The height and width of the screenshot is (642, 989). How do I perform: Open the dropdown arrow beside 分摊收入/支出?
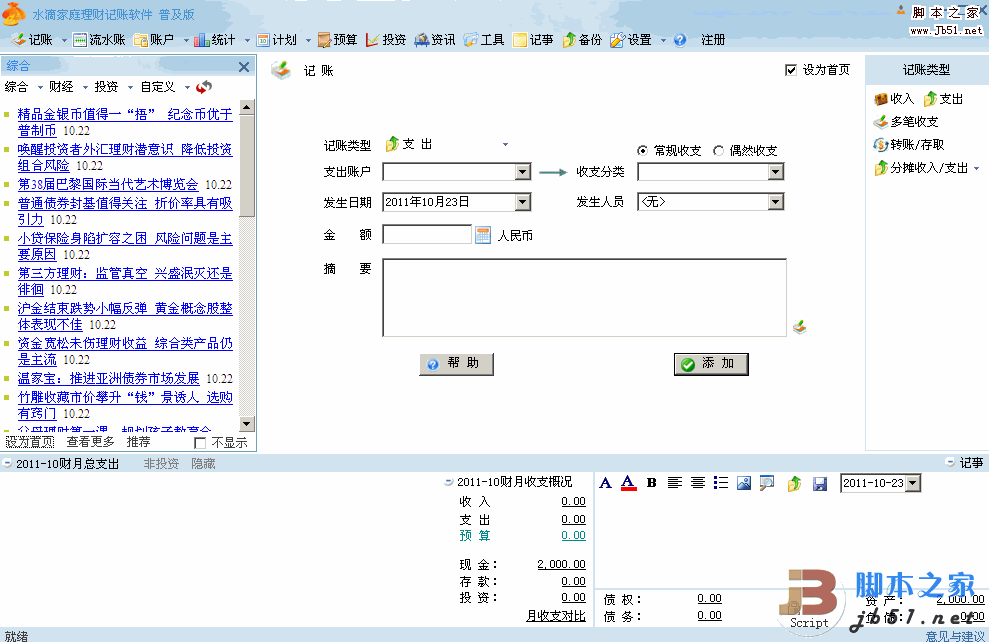pyautogui.click(x=977, y=168)
